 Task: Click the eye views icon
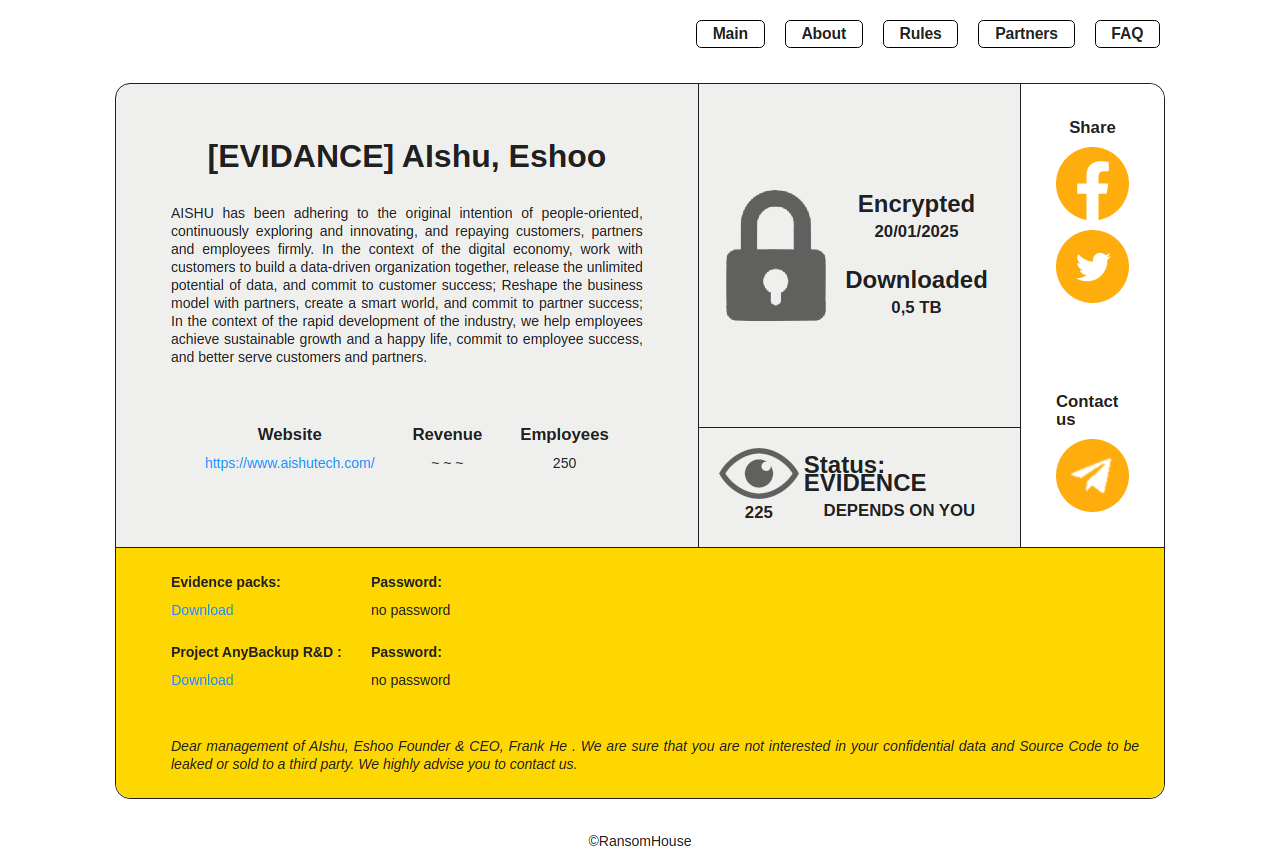pyautogui.click(x=758, y=473)
